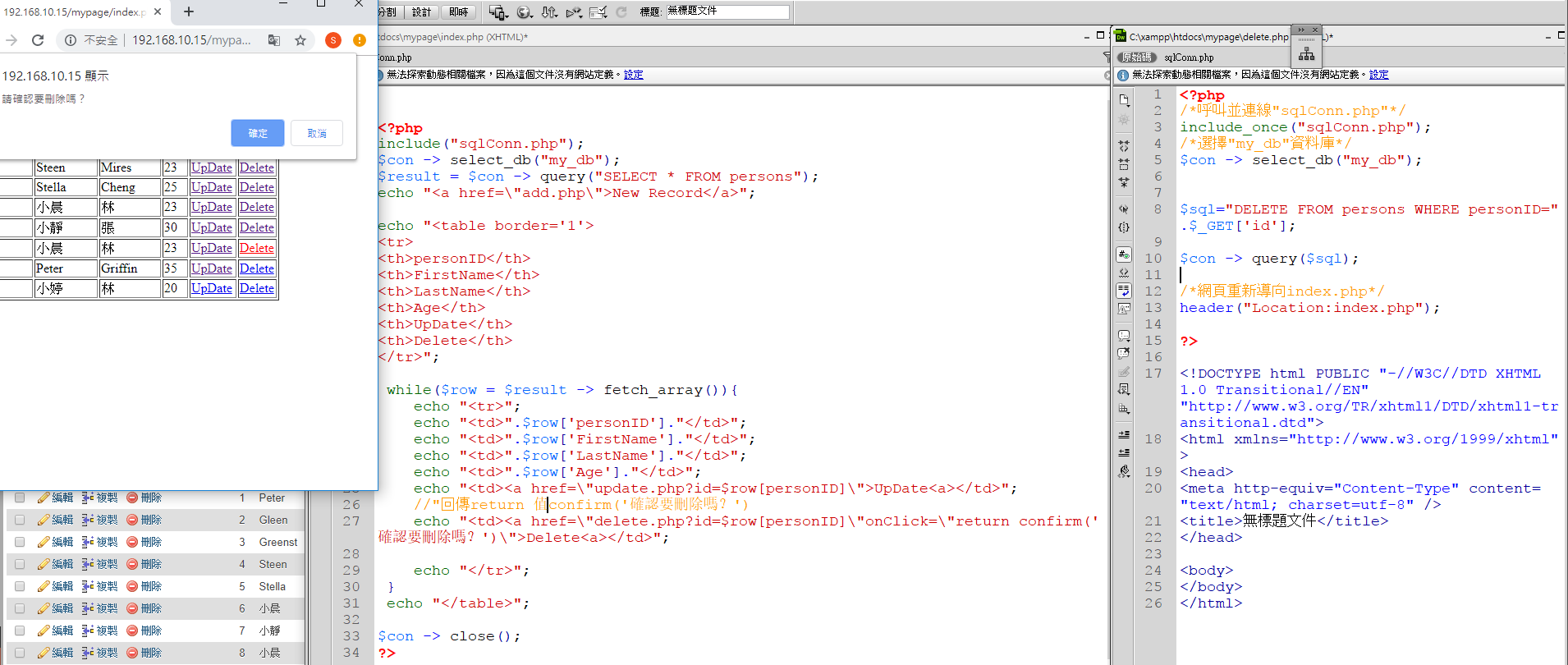1568x665 pixels.
Task: Open the file management arrows dropdown
Action: click(550, 12)
